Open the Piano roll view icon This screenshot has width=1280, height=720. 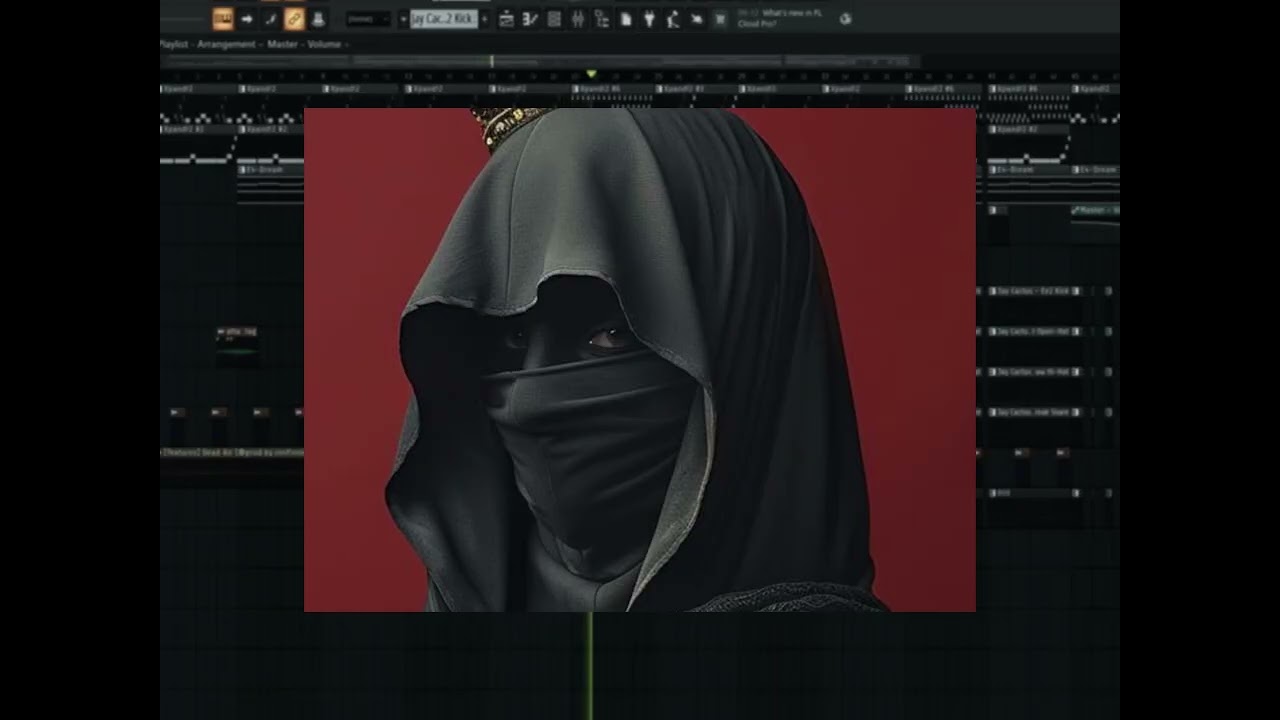[531, 18]
